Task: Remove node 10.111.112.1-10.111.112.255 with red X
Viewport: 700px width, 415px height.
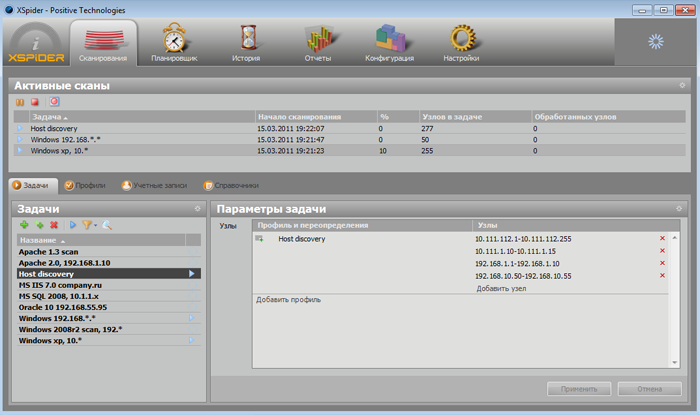Action: [x=662, y=239]
